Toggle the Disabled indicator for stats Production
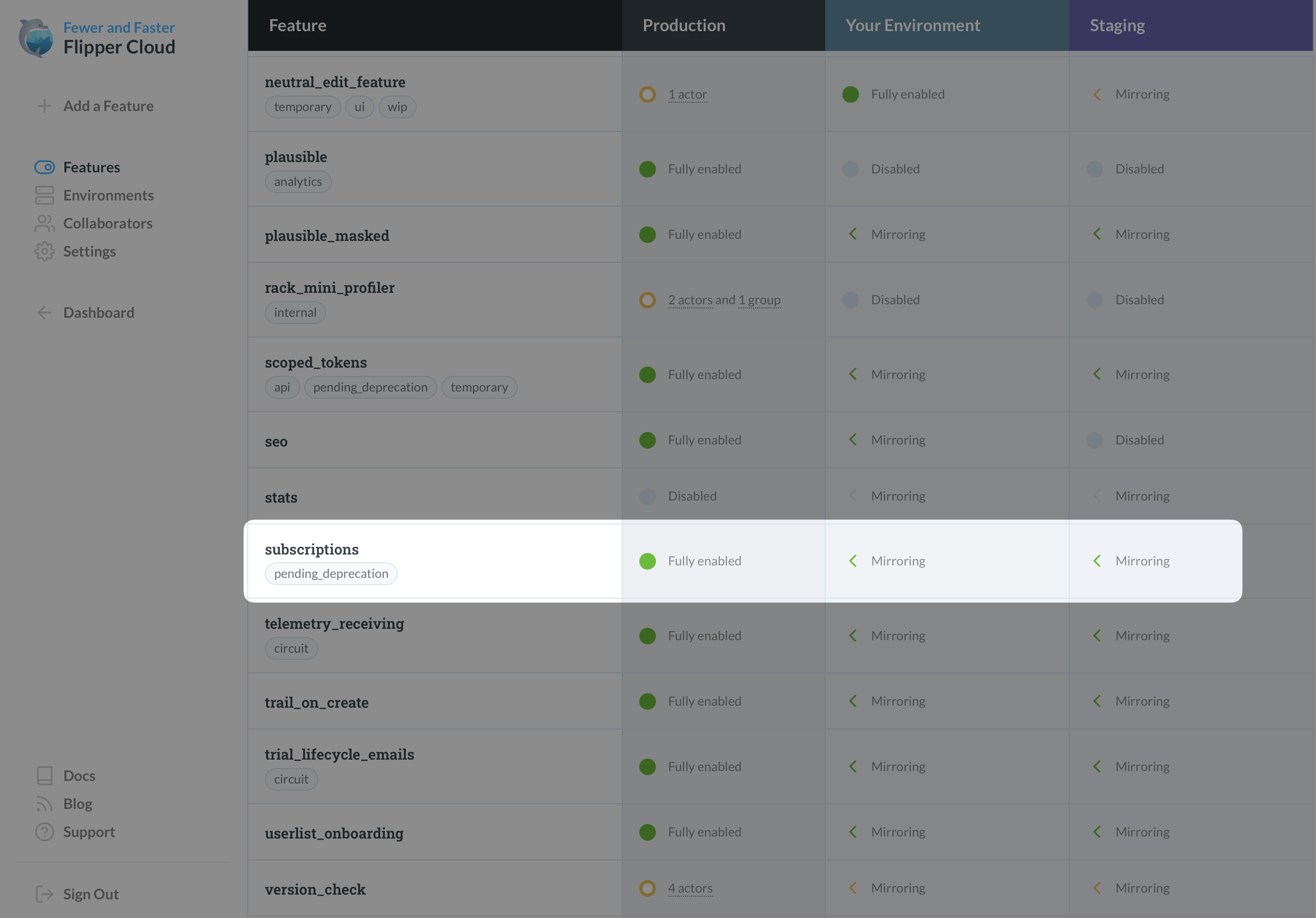 [x=647, y=496]
